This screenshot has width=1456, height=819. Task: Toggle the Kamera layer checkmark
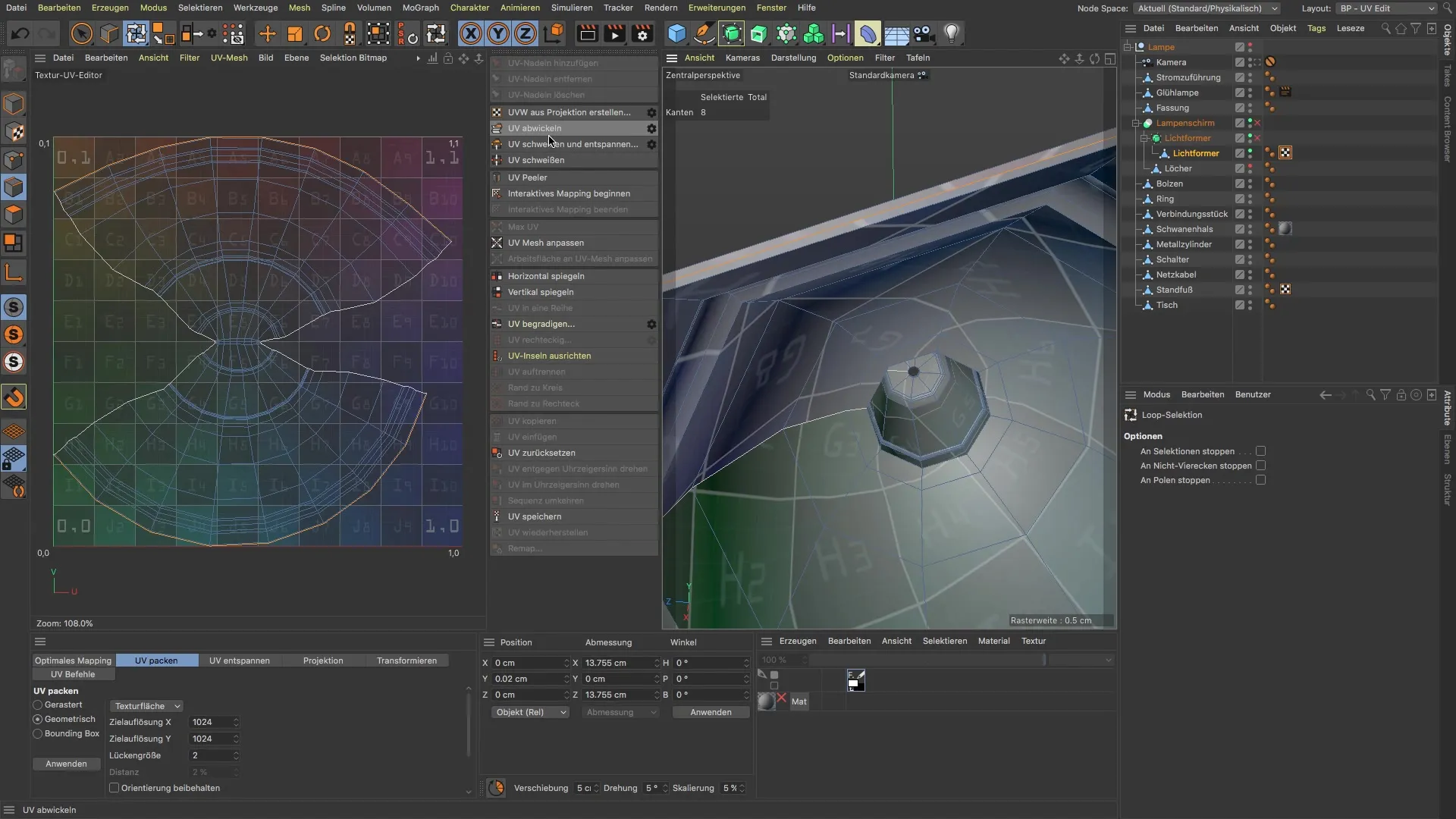(x=1239, y=62)
